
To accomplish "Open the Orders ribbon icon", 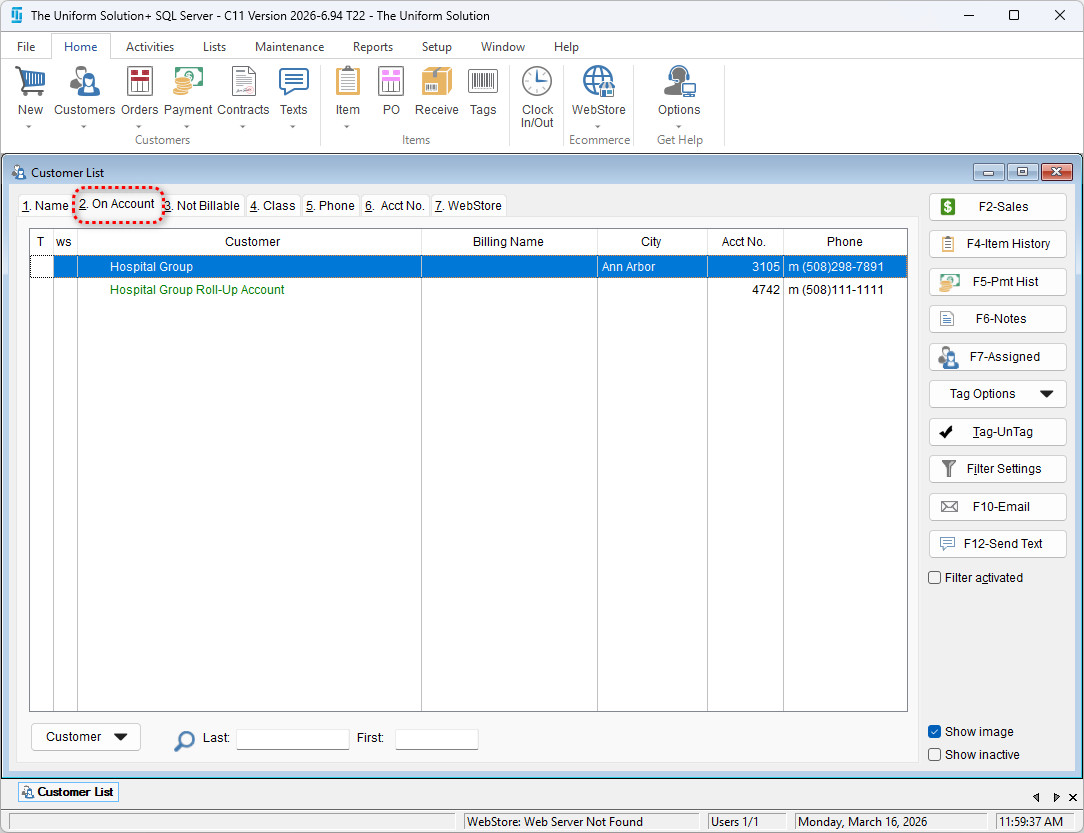I will (x=140, y=82).
